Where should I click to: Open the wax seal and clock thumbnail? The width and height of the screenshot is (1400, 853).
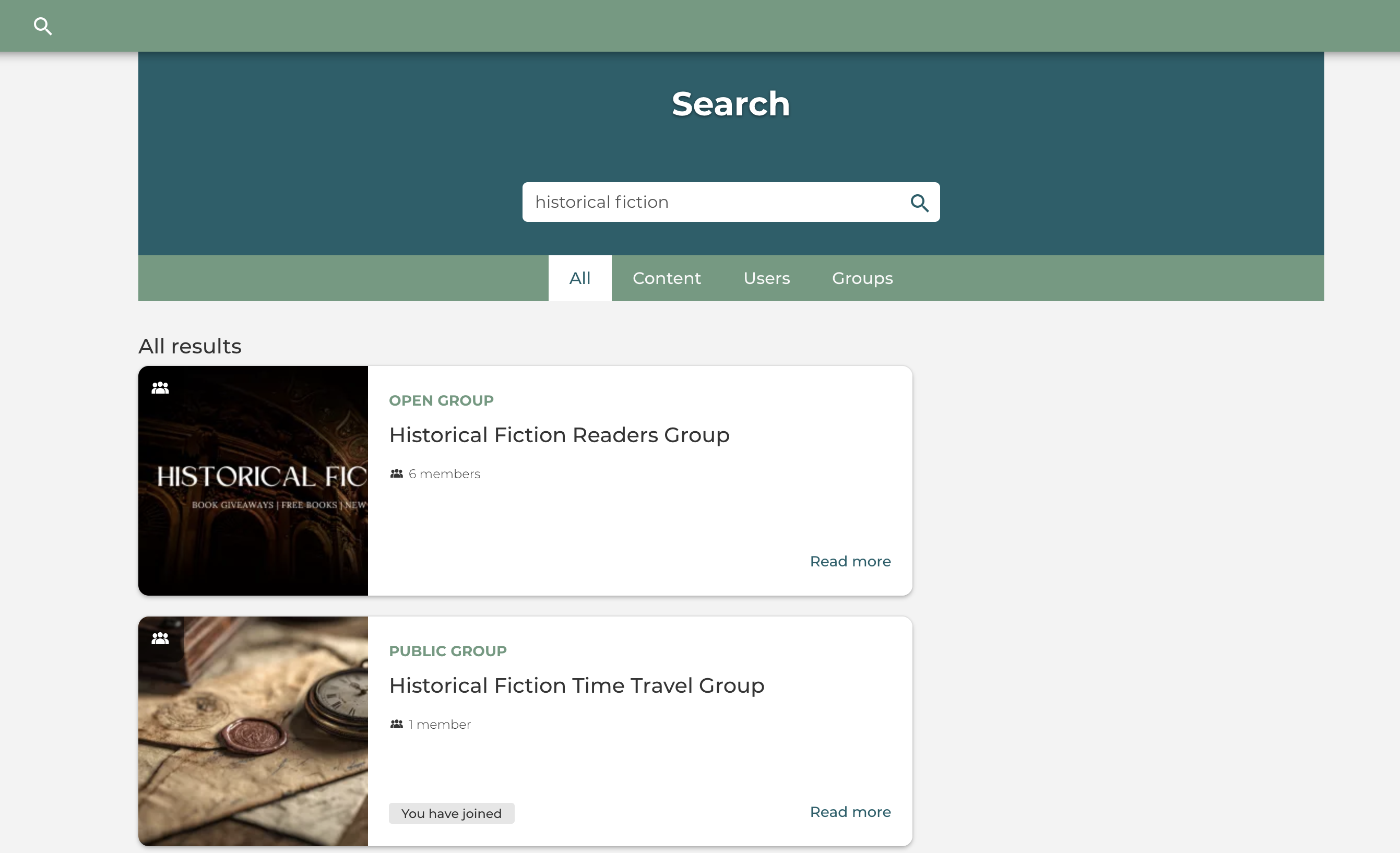253,731
